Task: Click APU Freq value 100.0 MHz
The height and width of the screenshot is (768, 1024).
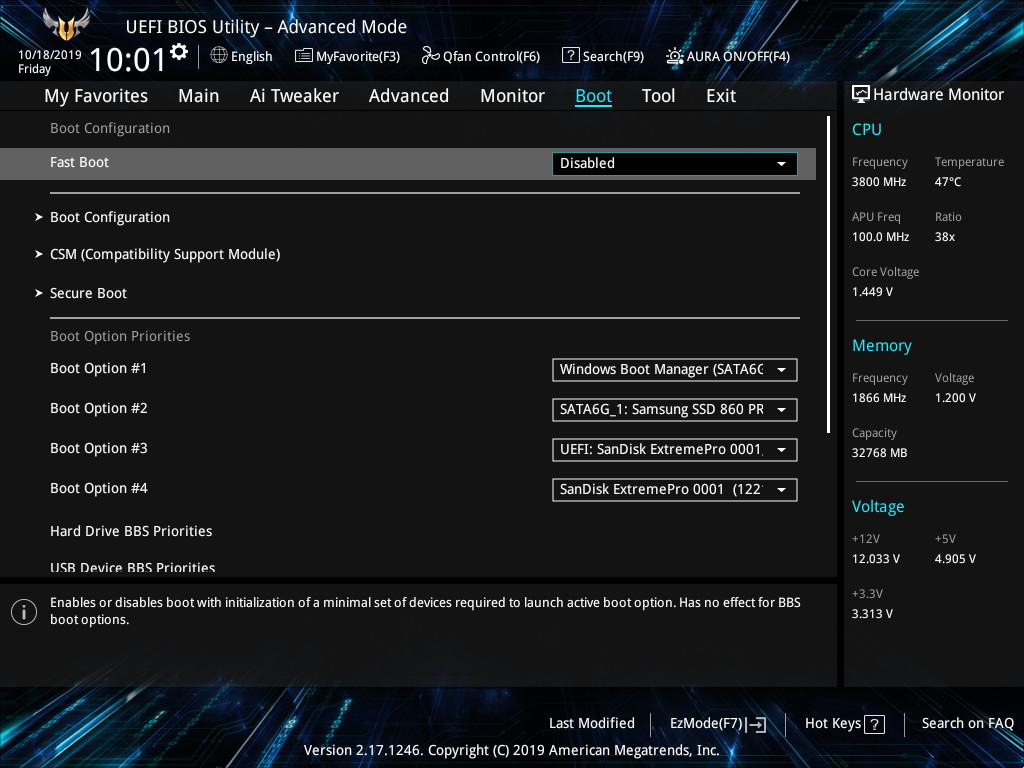Action: [x=880, y=237]
